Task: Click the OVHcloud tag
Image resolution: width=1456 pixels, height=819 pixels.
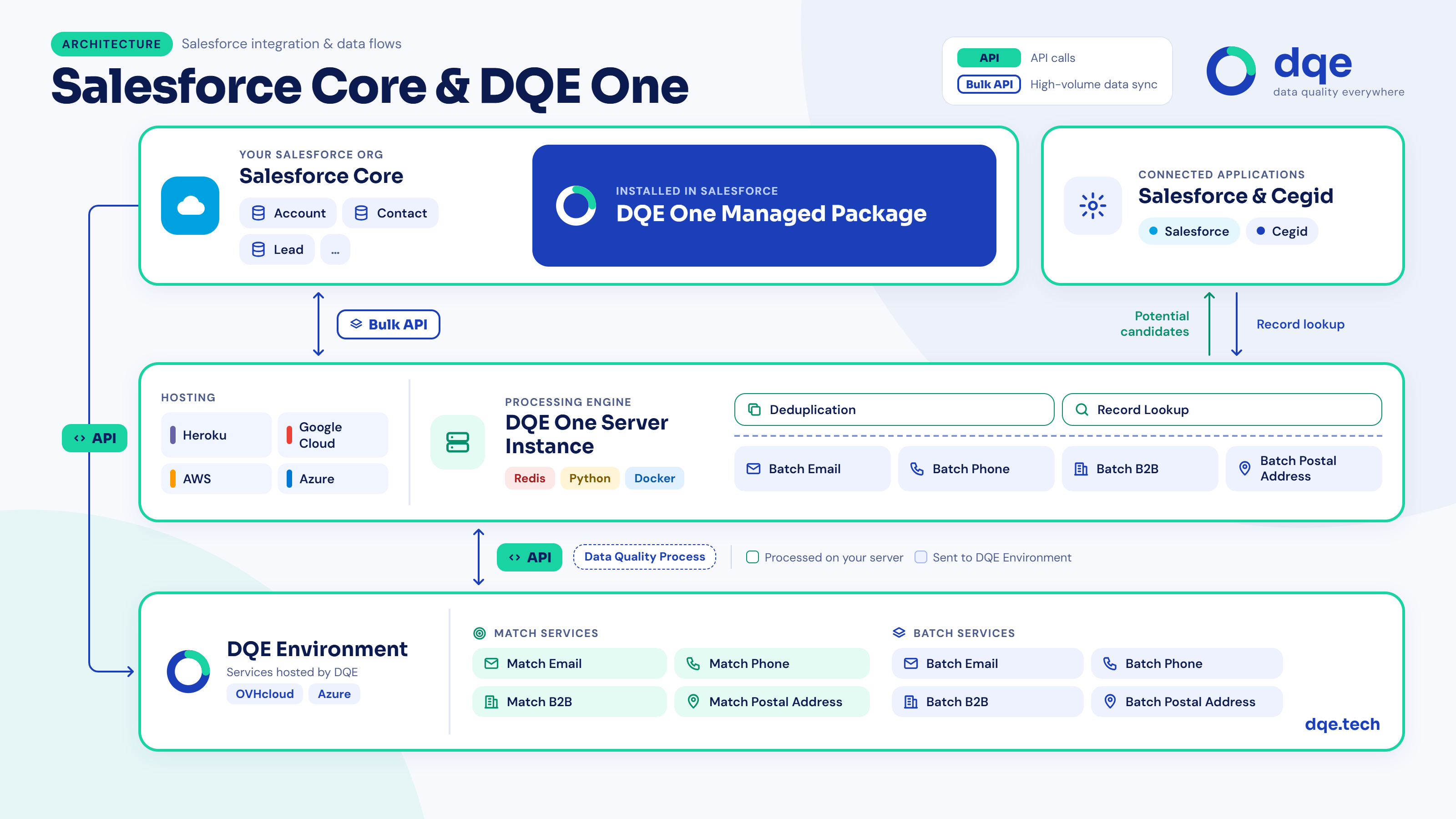Action: click(x=264, y=693)
